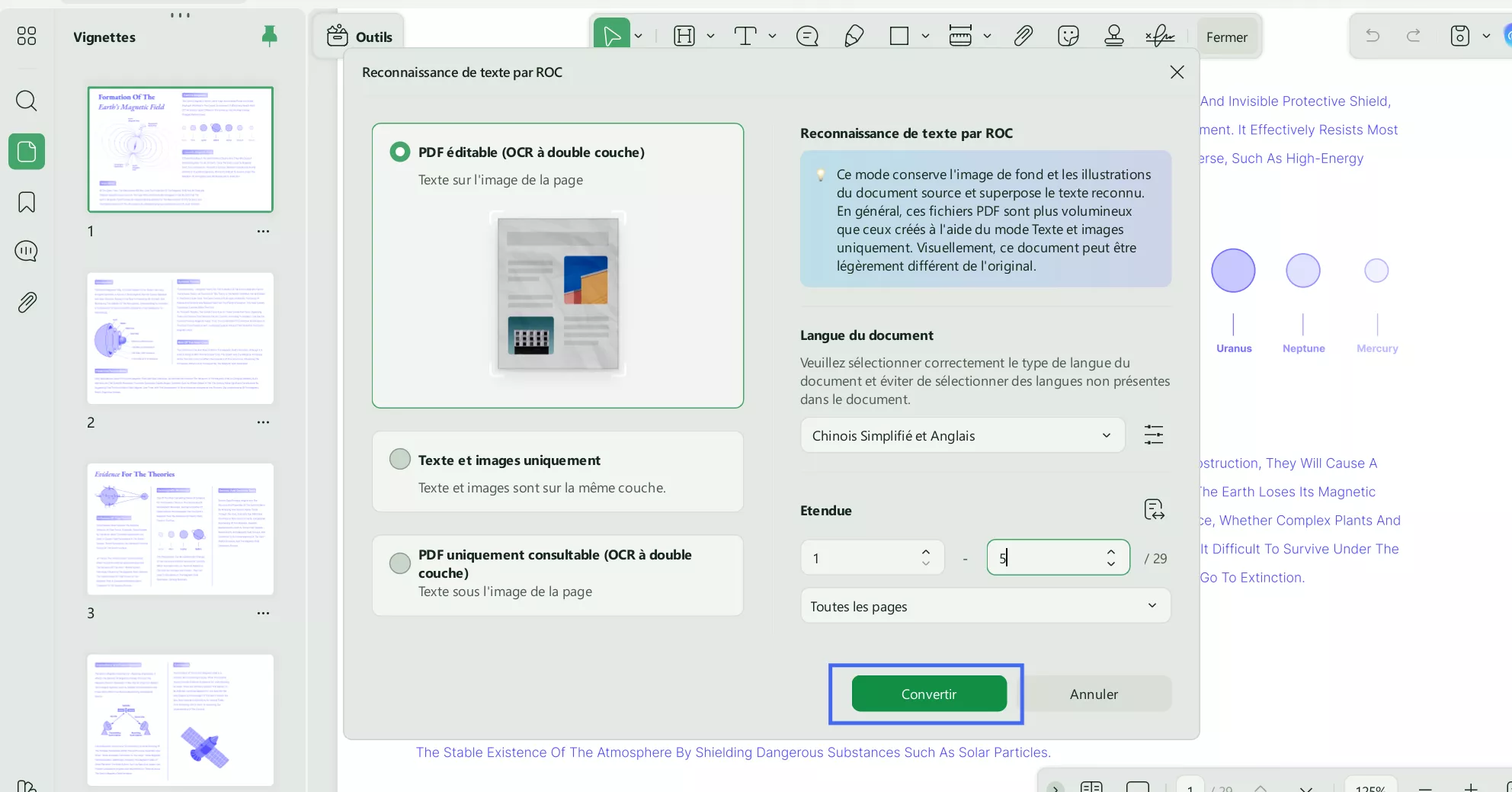
Task: Open the sticker tool
Action: (x=1068, y=36)
